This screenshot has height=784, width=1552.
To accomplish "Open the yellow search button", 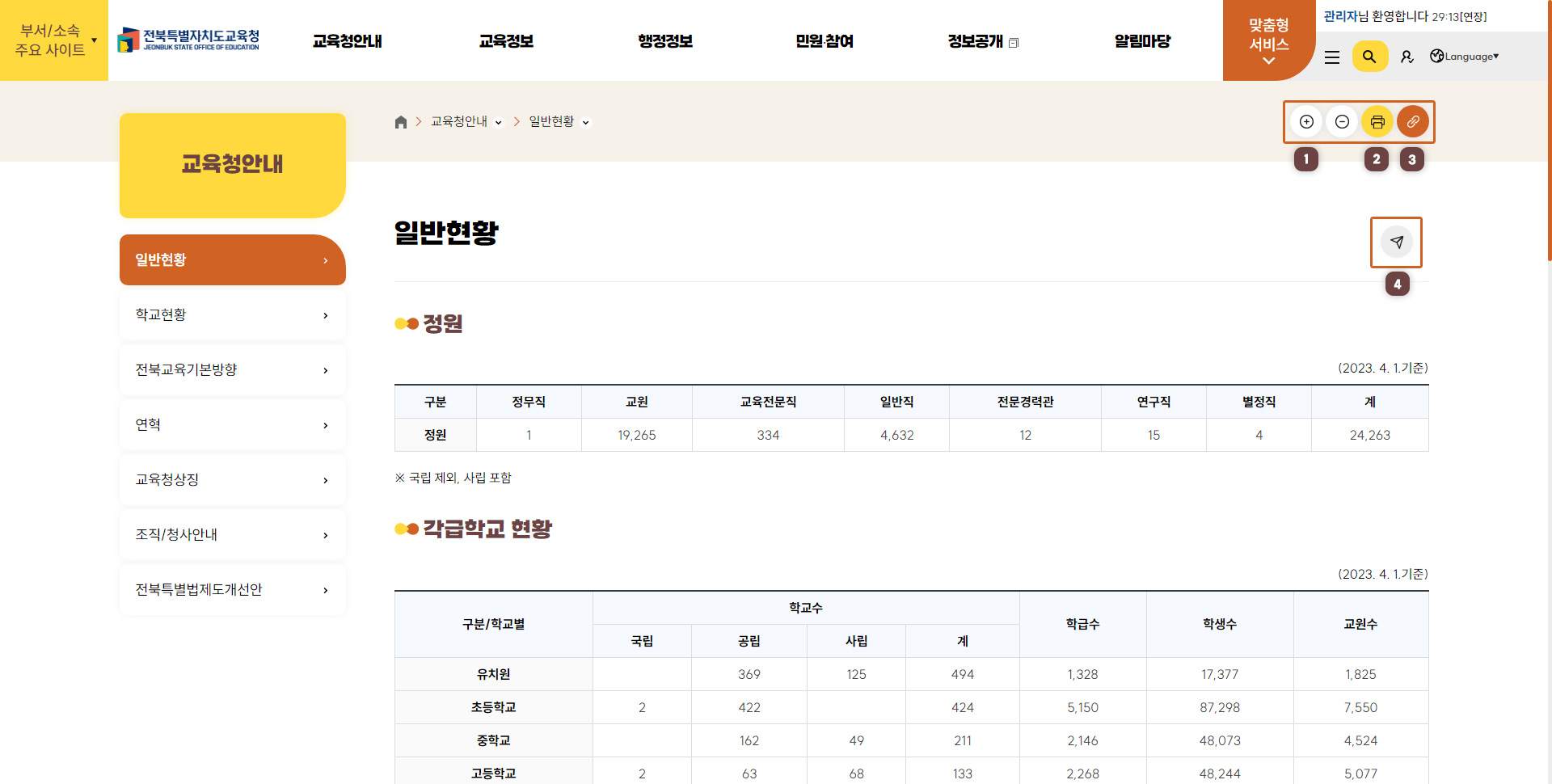I will (1369, 57).
